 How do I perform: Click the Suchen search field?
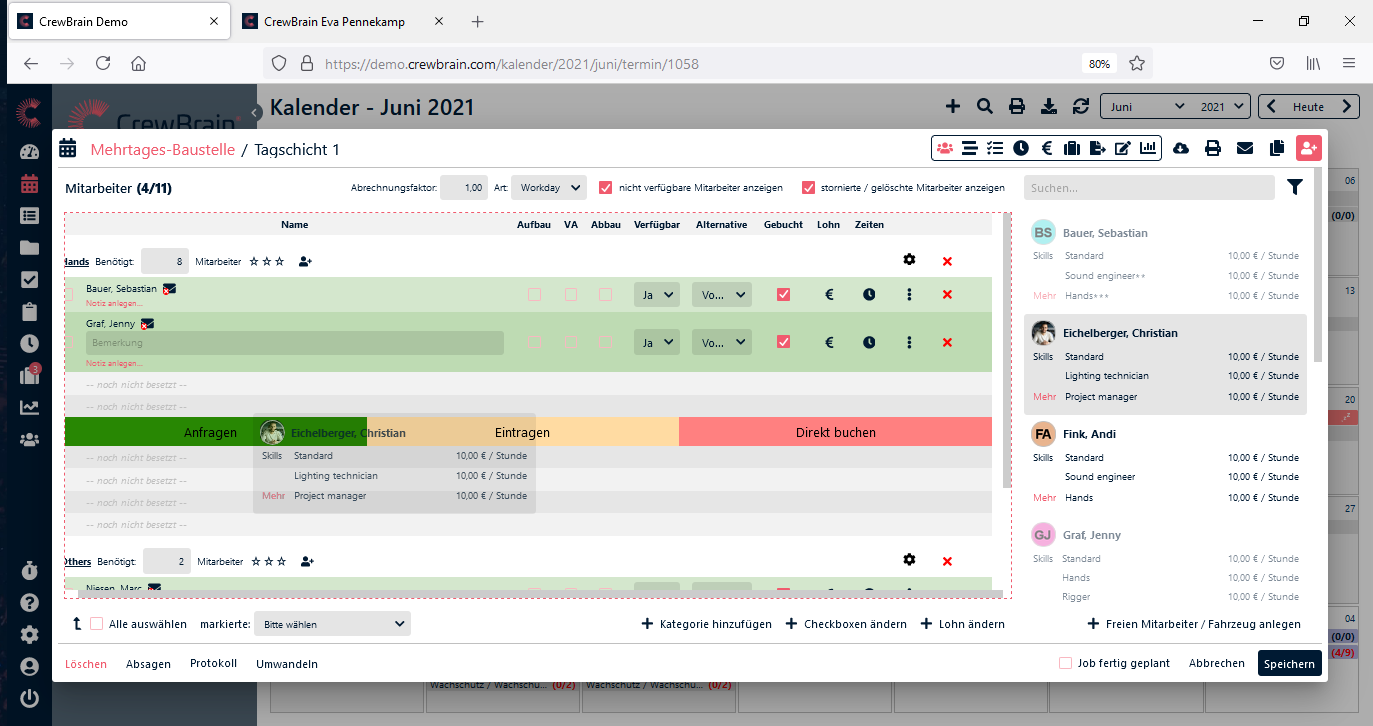[x=1148, y=188]
